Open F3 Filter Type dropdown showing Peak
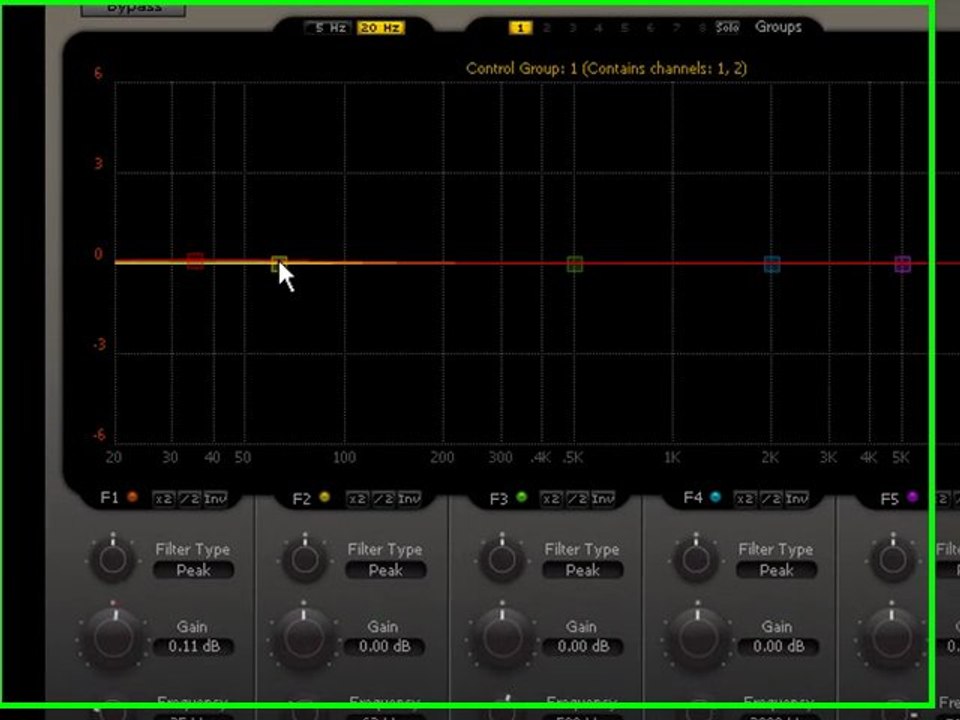960x720 pixels. coord(583,571)
